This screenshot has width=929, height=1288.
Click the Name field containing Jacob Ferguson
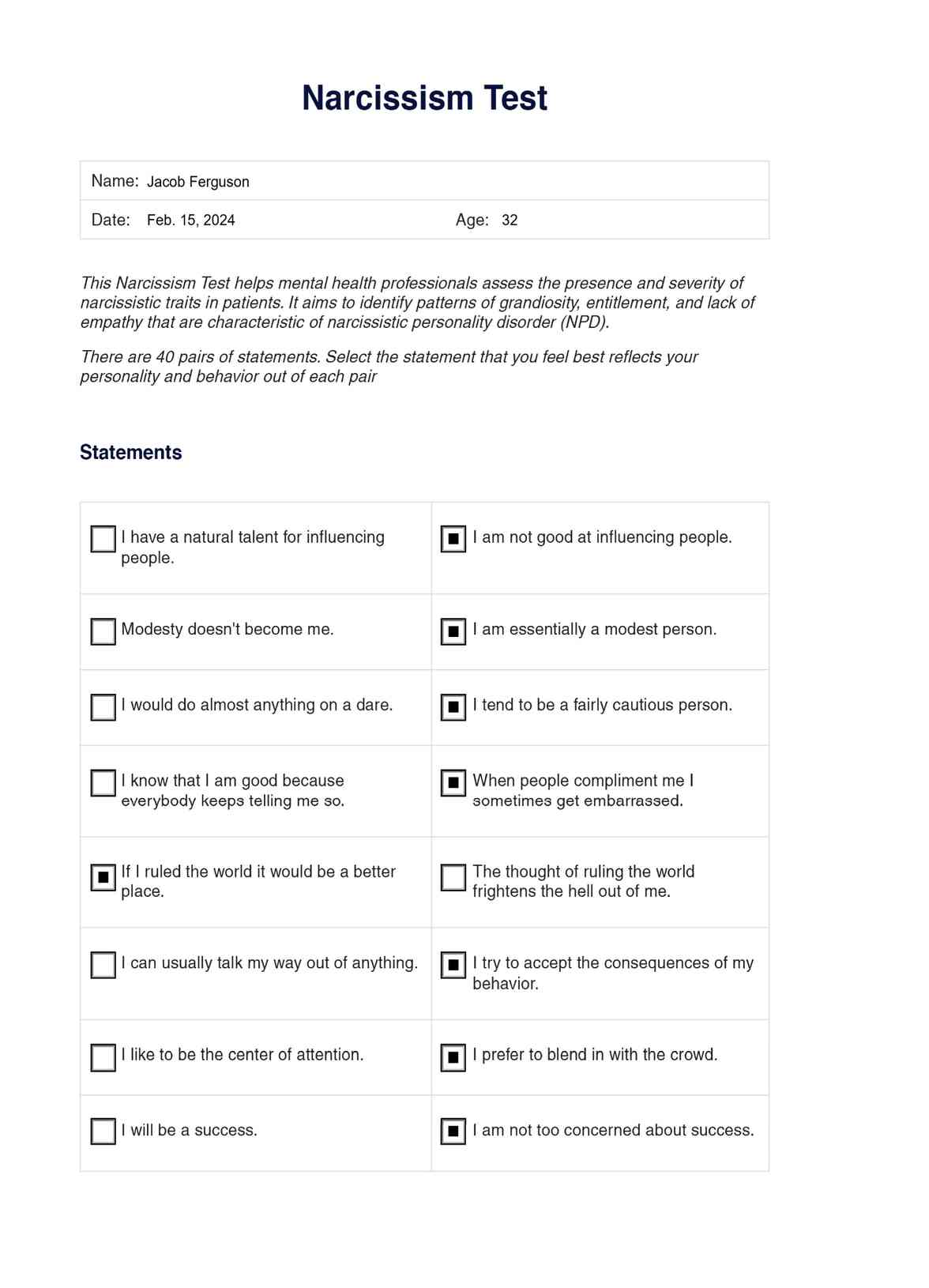[x=198, y=182]
